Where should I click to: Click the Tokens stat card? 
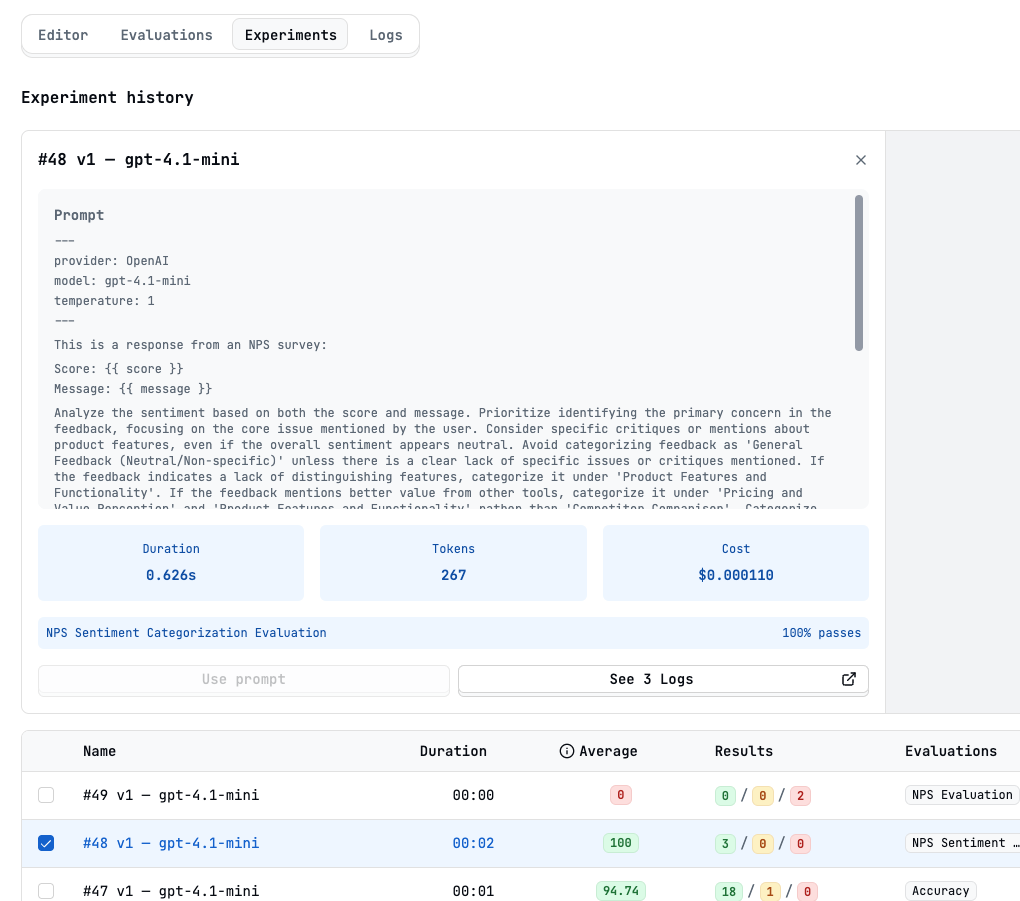point(453,563)
